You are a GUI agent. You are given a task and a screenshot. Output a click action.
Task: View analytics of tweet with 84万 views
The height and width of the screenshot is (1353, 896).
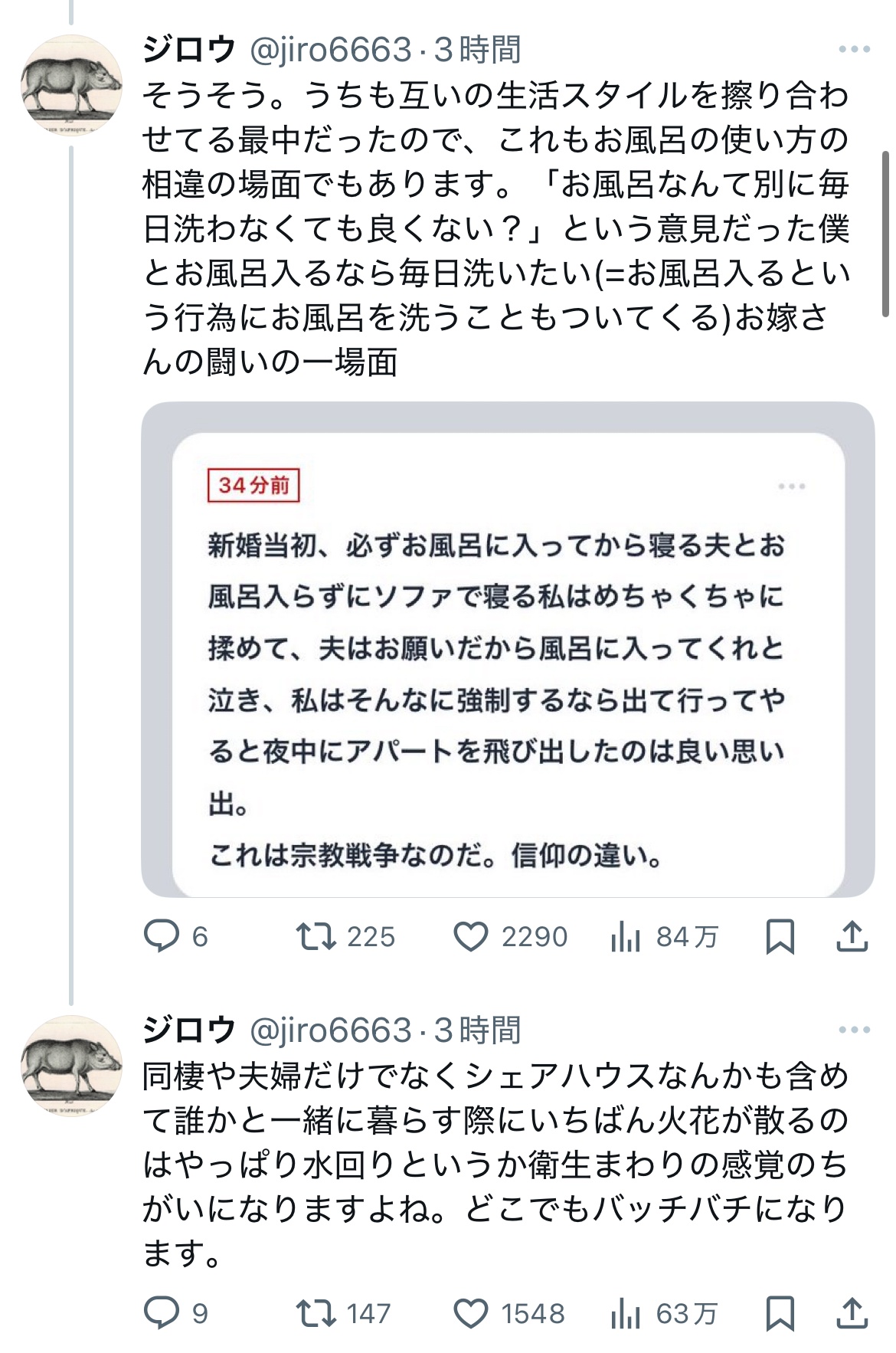[626, 936]
